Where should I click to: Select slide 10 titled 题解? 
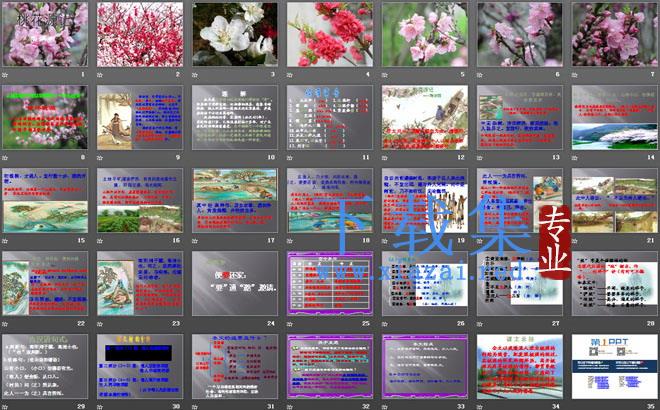235,117
